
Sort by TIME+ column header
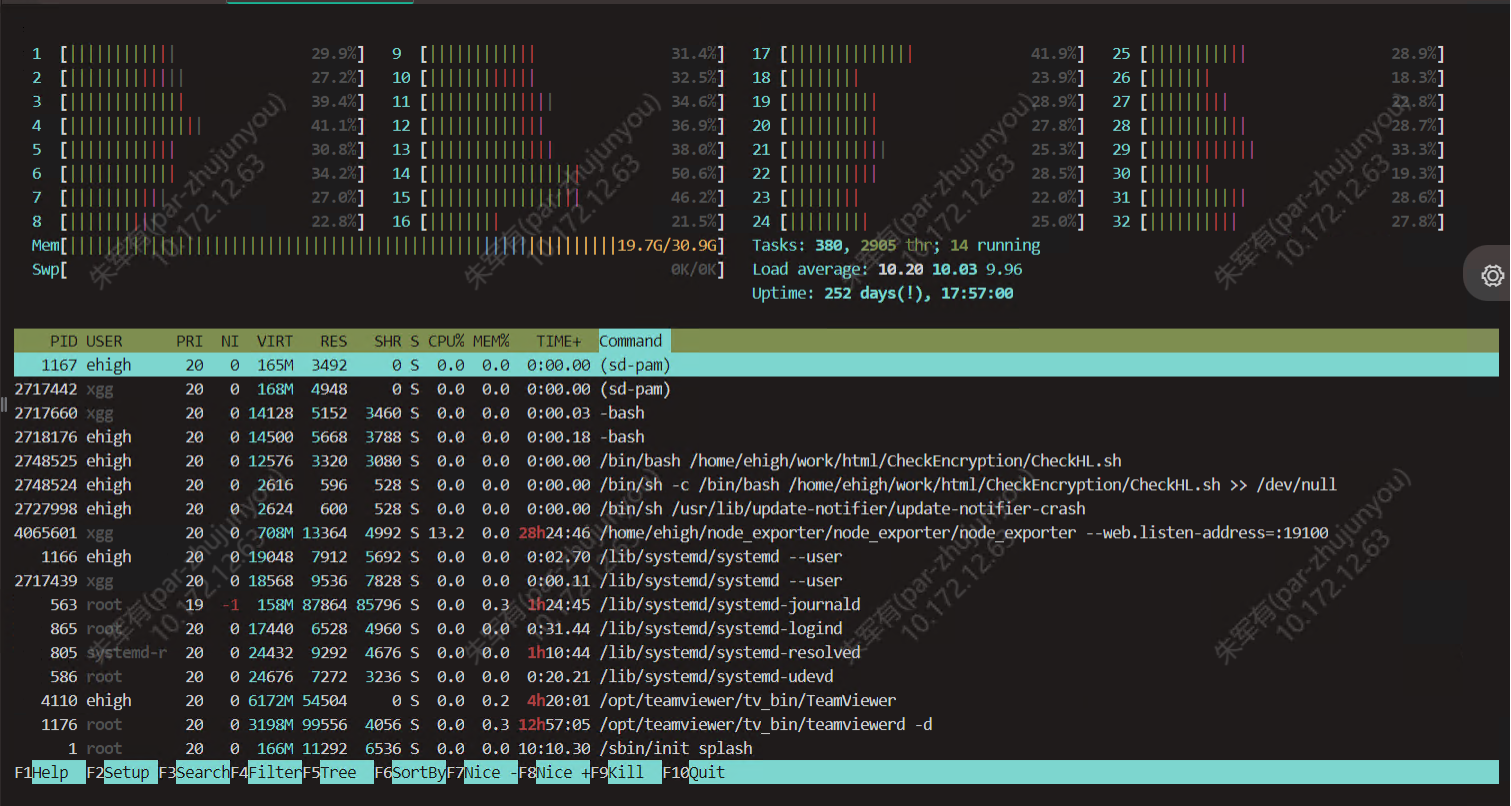[x=559, y=341]
